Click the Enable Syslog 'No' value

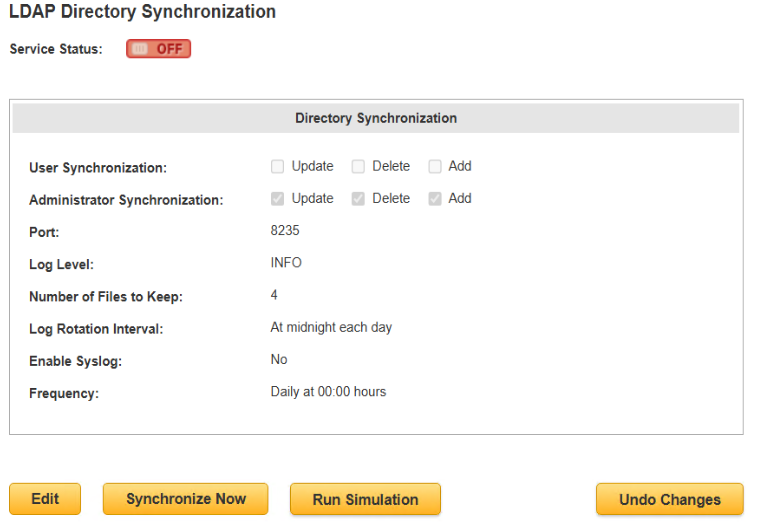pos(279,359)
